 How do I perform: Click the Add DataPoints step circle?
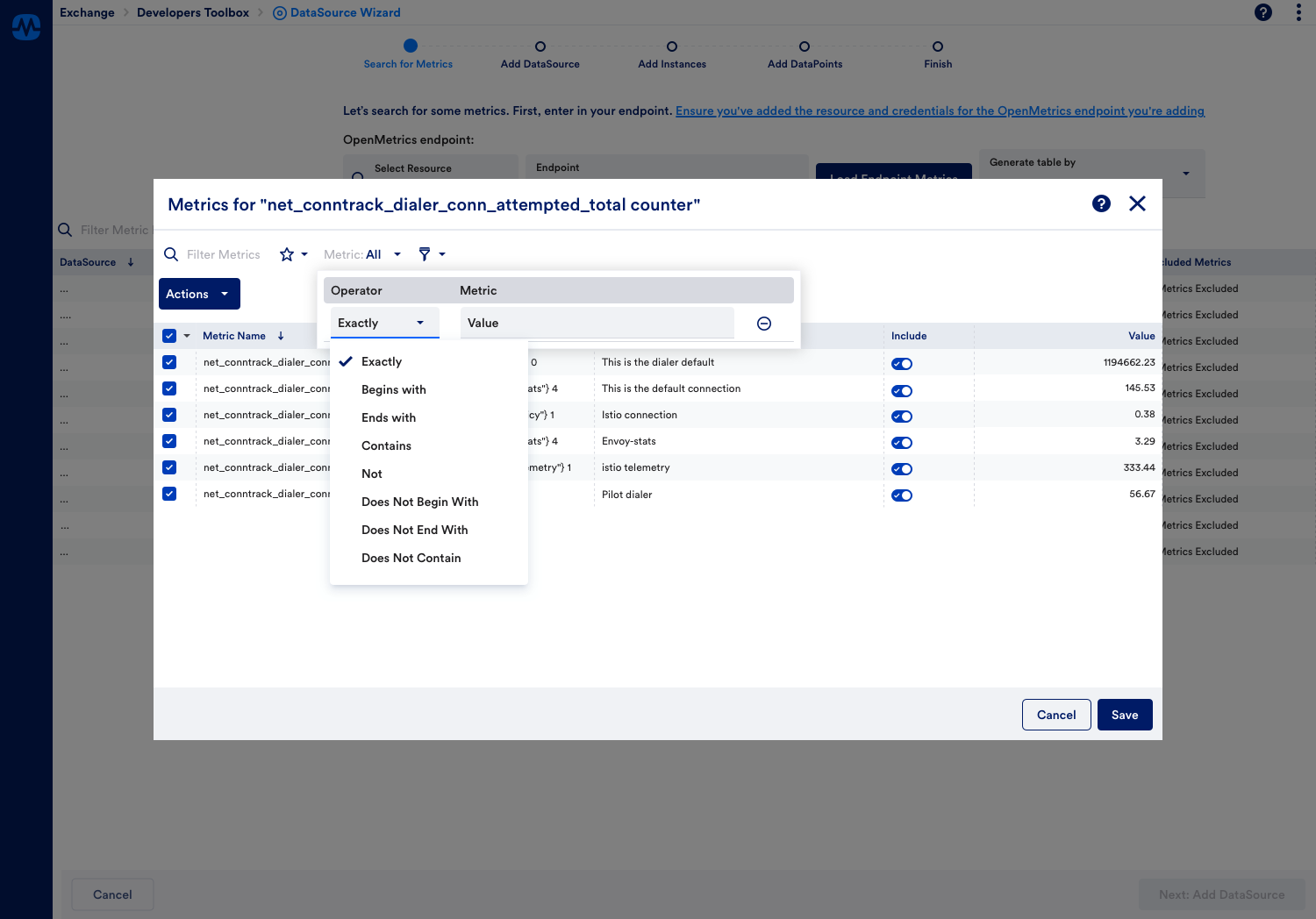(805, 46)
